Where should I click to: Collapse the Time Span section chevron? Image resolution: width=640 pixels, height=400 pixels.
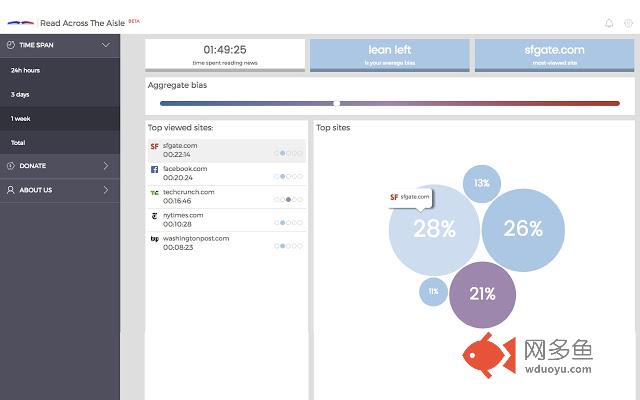(x=106, y=45)
